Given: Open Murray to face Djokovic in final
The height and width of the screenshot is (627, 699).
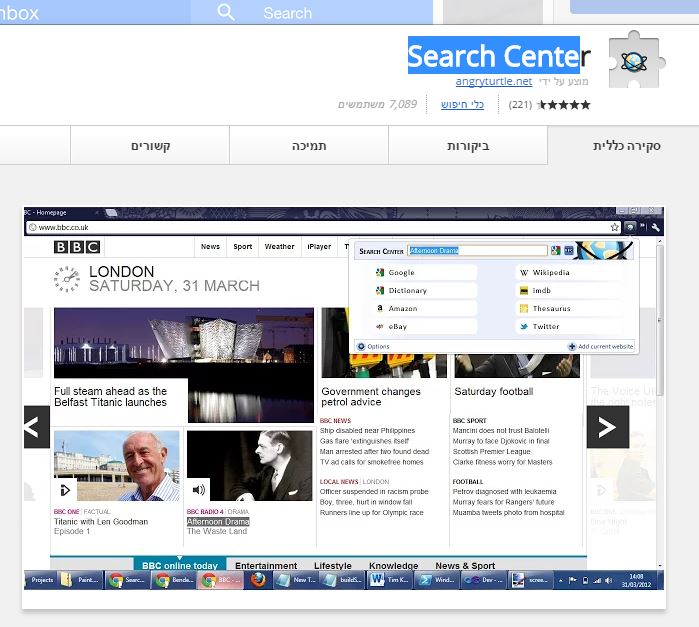Looking at the screenshot, I should point(501,441).
